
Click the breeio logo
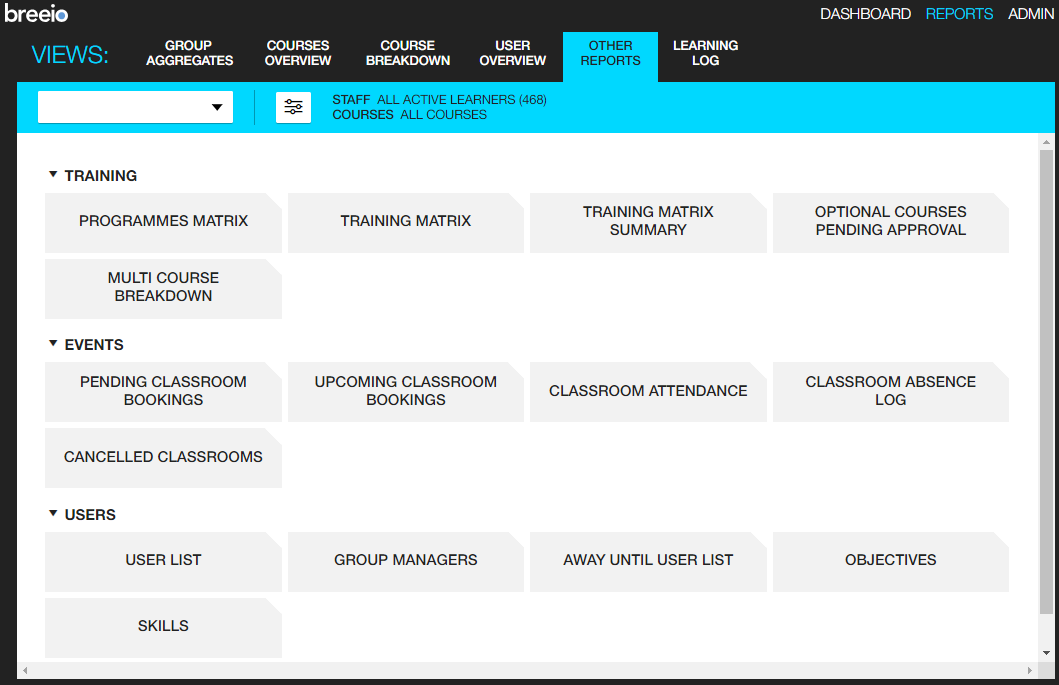tap(36, 13)
